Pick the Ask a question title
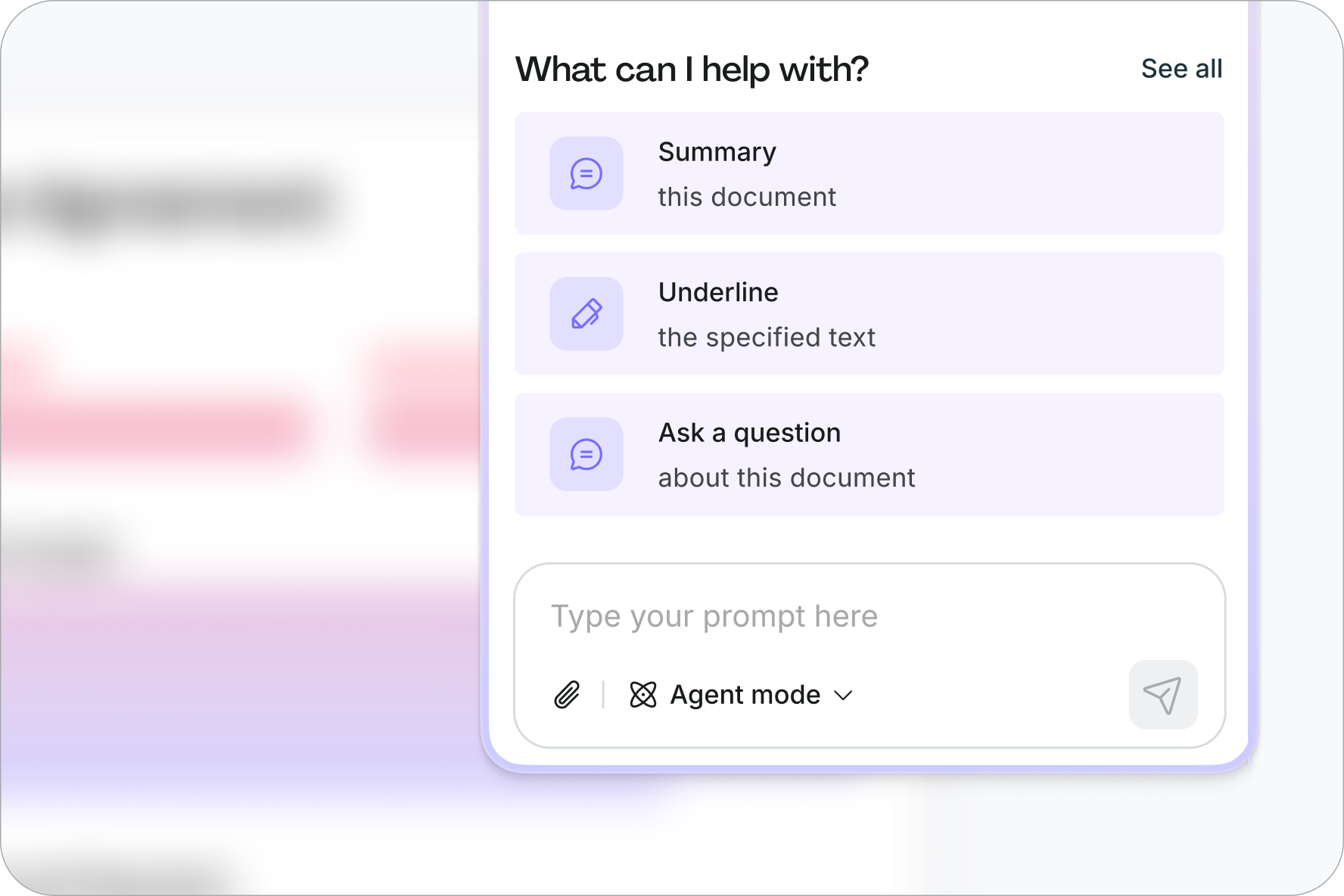Image resolution: width=1344 pixels, height=896 pixels. [749, 433]
